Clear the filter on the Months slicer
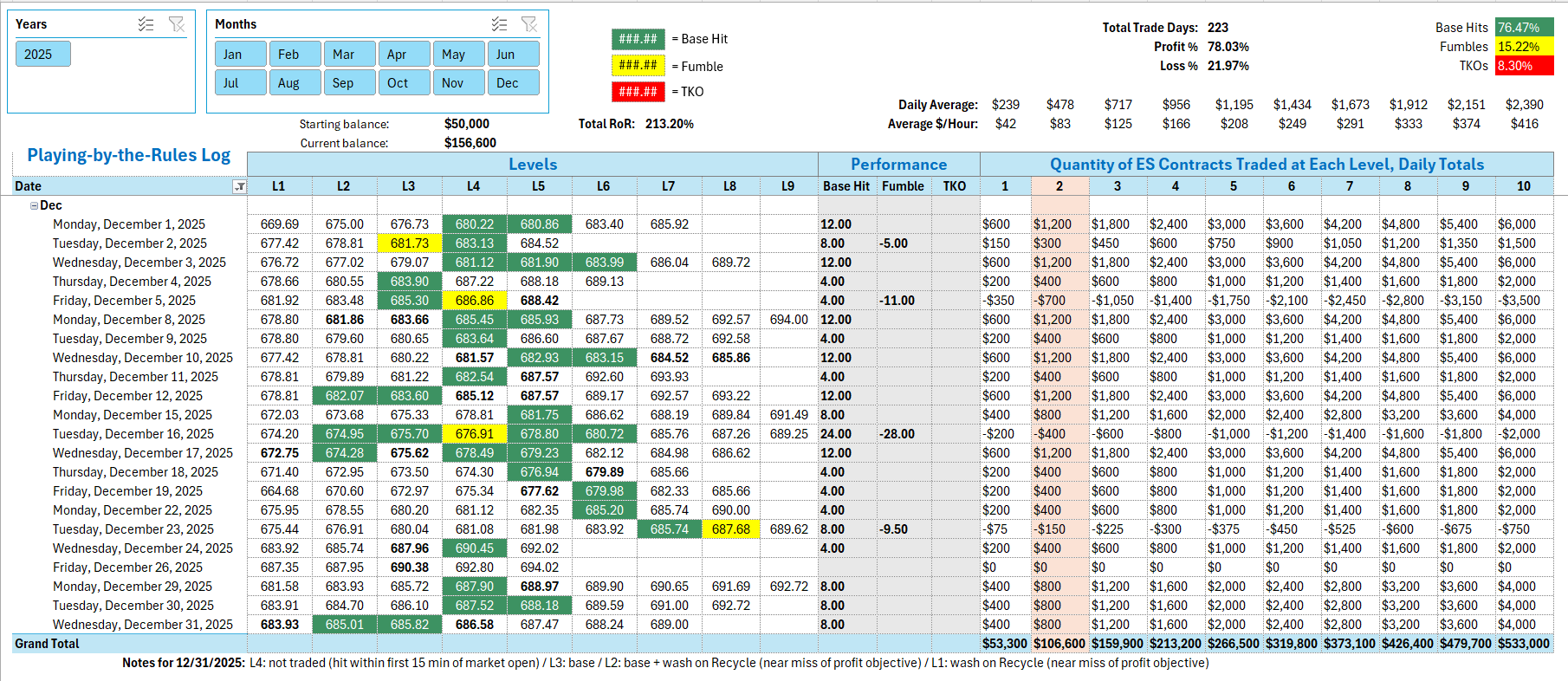The width and height of the screenshot is (1568, 681). pos(529,24)
